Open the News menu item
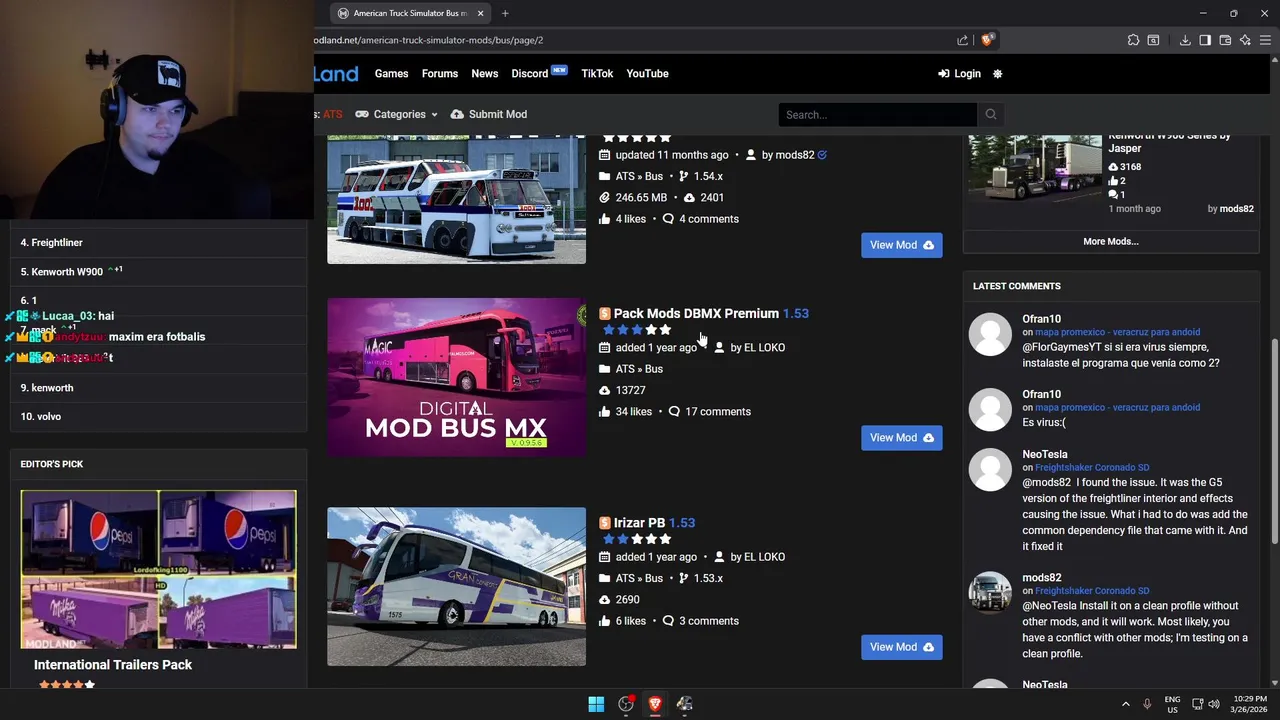The width and height of the screenshot is (1280, 720). [x=484, y=74]
